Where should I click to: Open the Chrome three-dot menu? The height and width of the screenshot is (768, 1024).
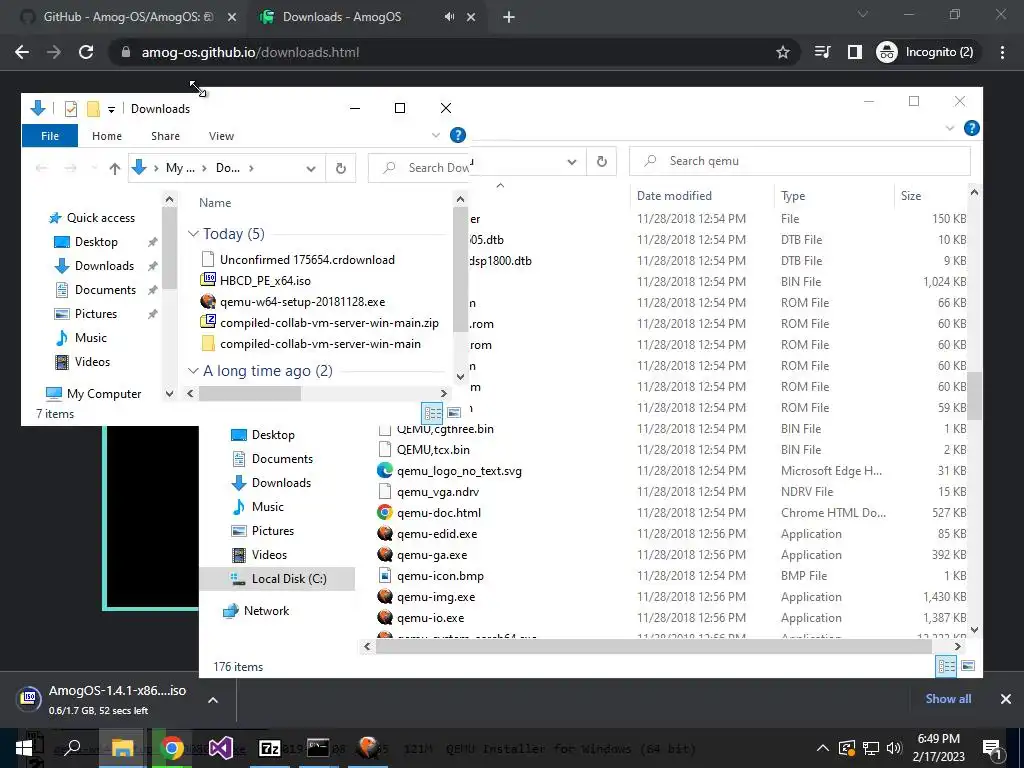1002,52
